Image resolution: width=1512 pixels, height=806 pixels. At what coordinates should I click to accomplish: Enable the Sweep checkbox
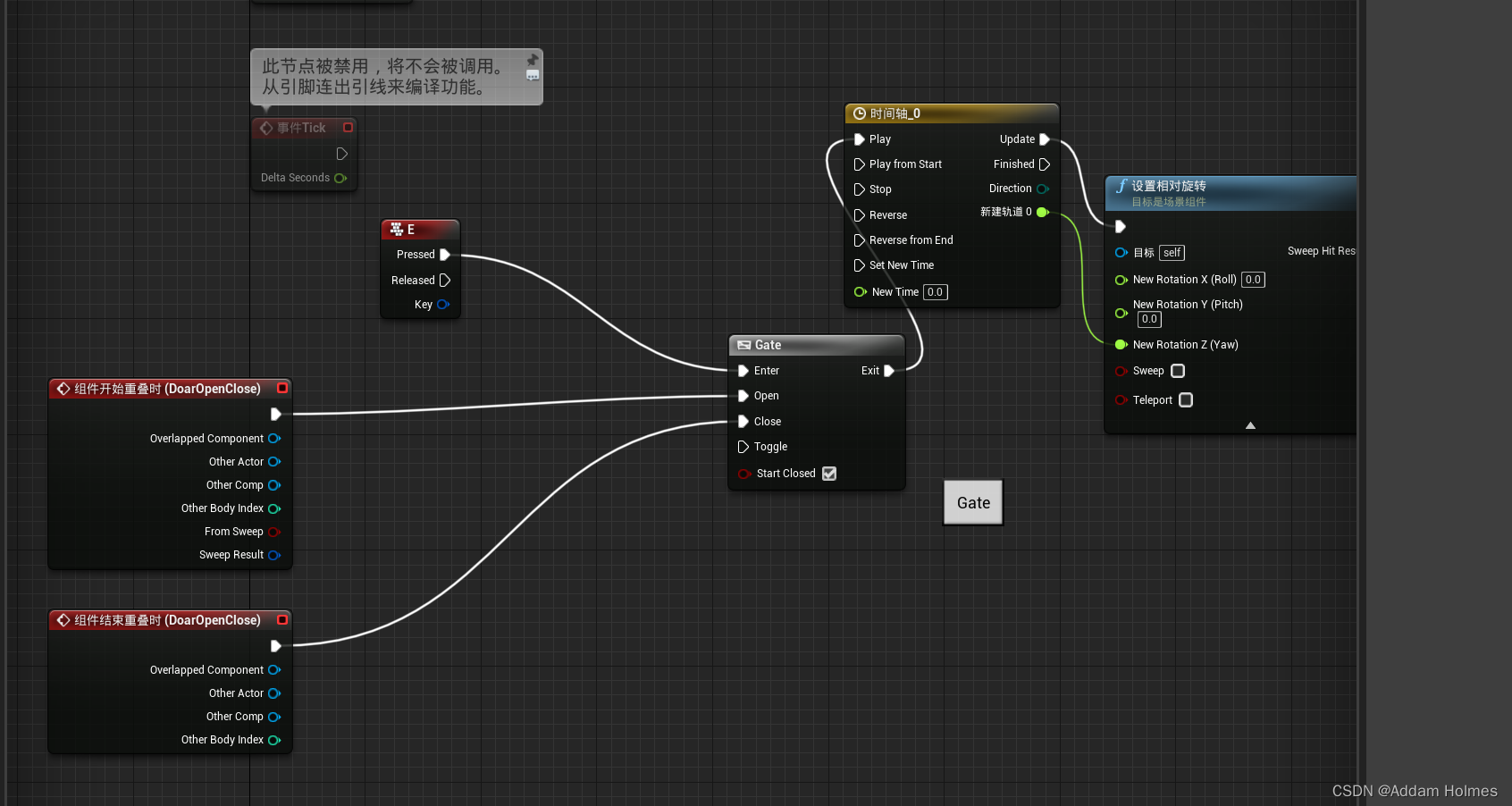(1178, 371)
